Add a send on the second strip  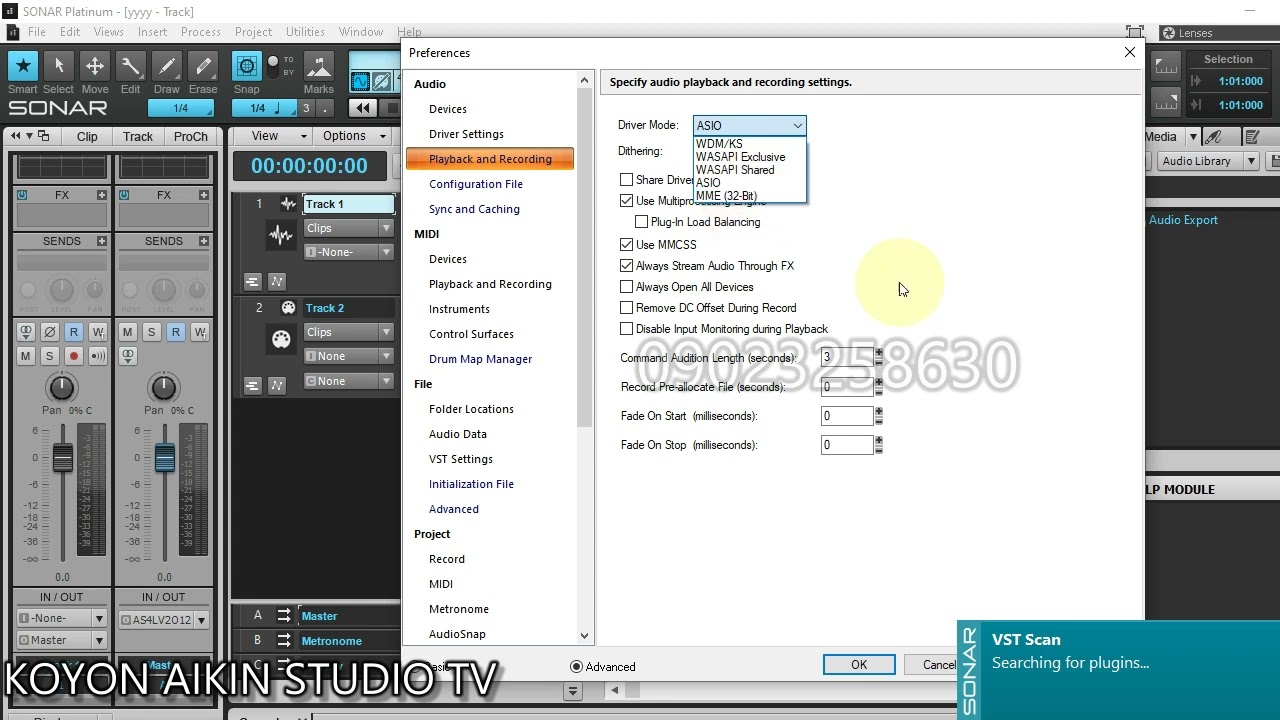point(204,241)
